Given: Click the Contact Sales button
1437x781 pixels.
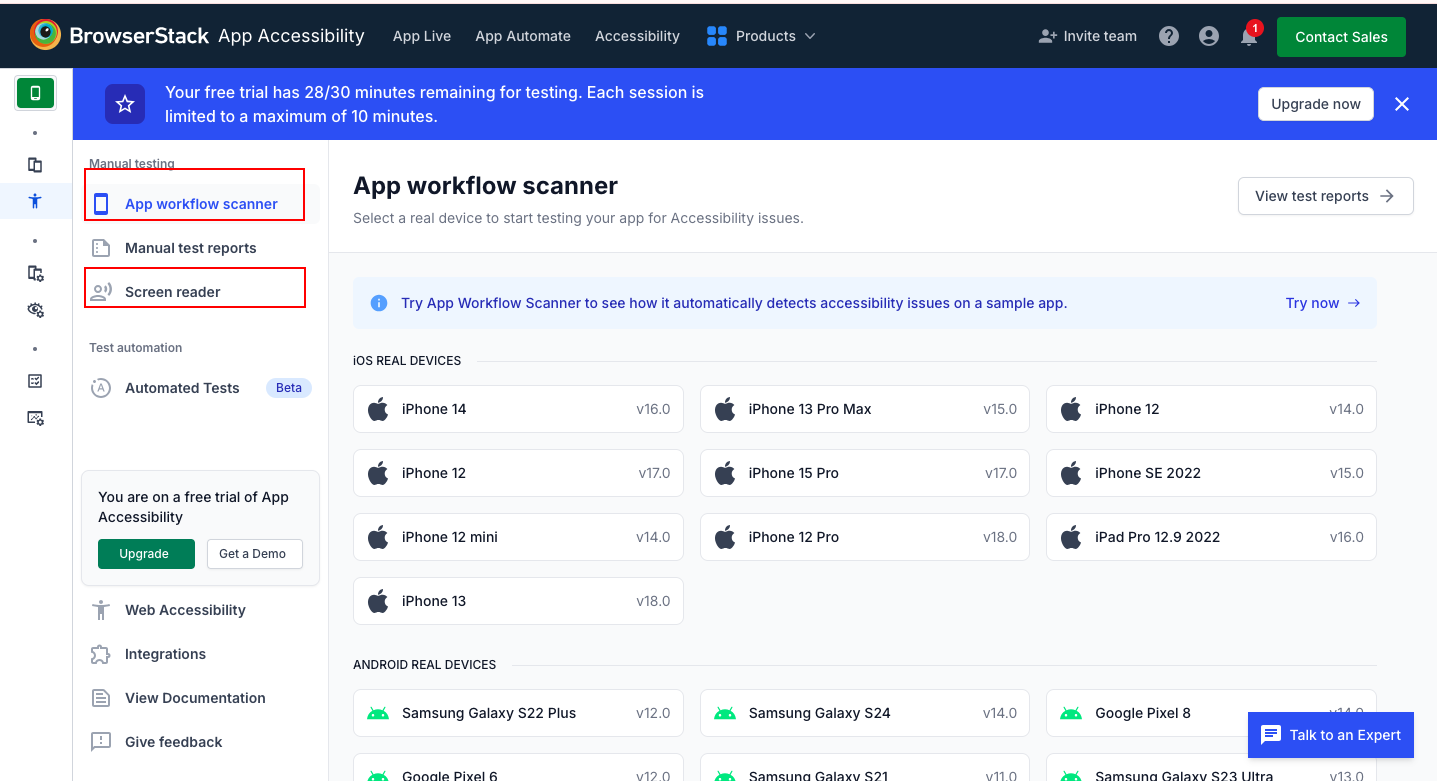Looking at the screenshot, I should 1341,37.
